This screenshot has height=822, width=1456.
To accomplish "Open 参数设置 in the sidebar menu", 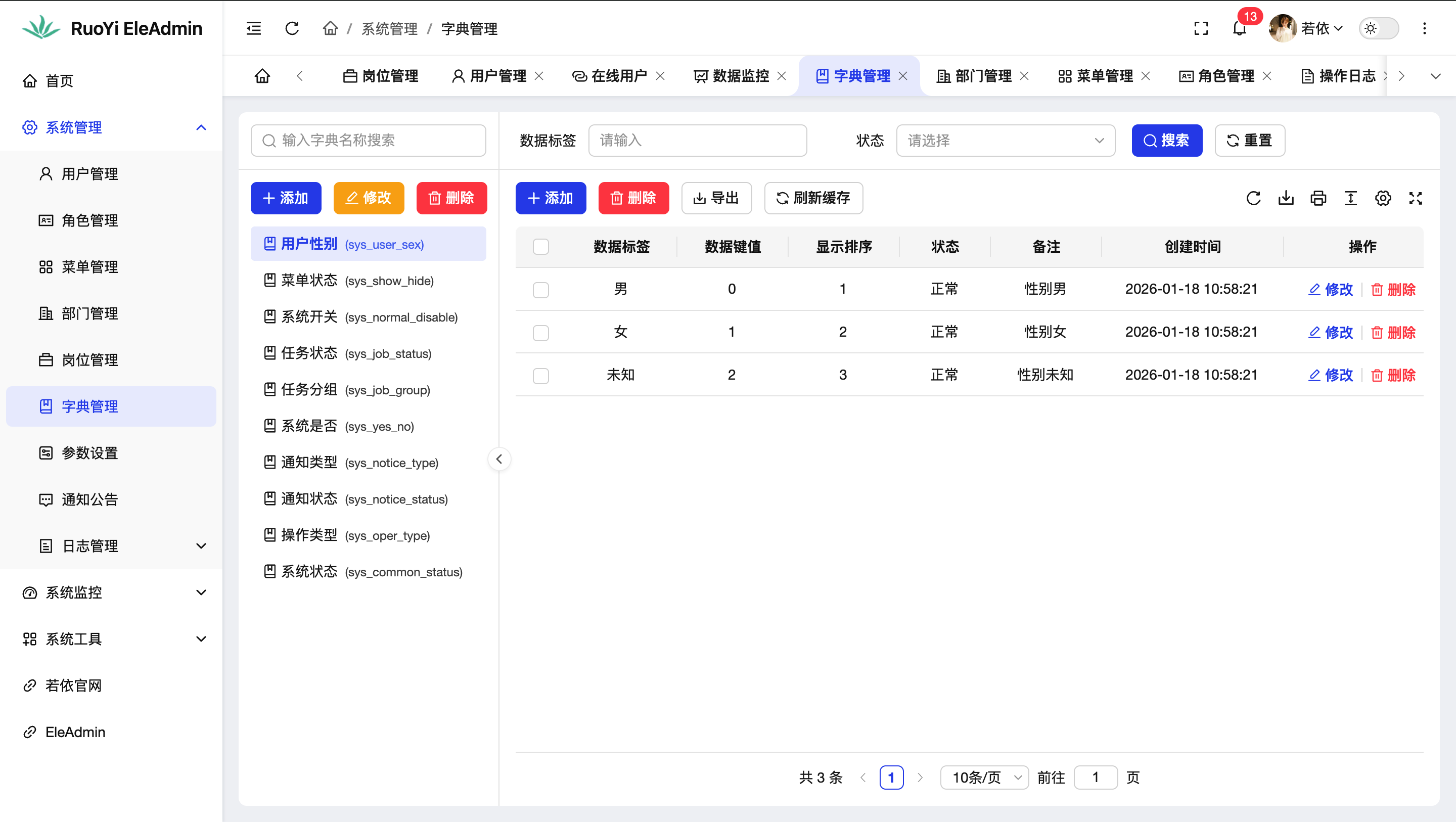I will 89,453.
